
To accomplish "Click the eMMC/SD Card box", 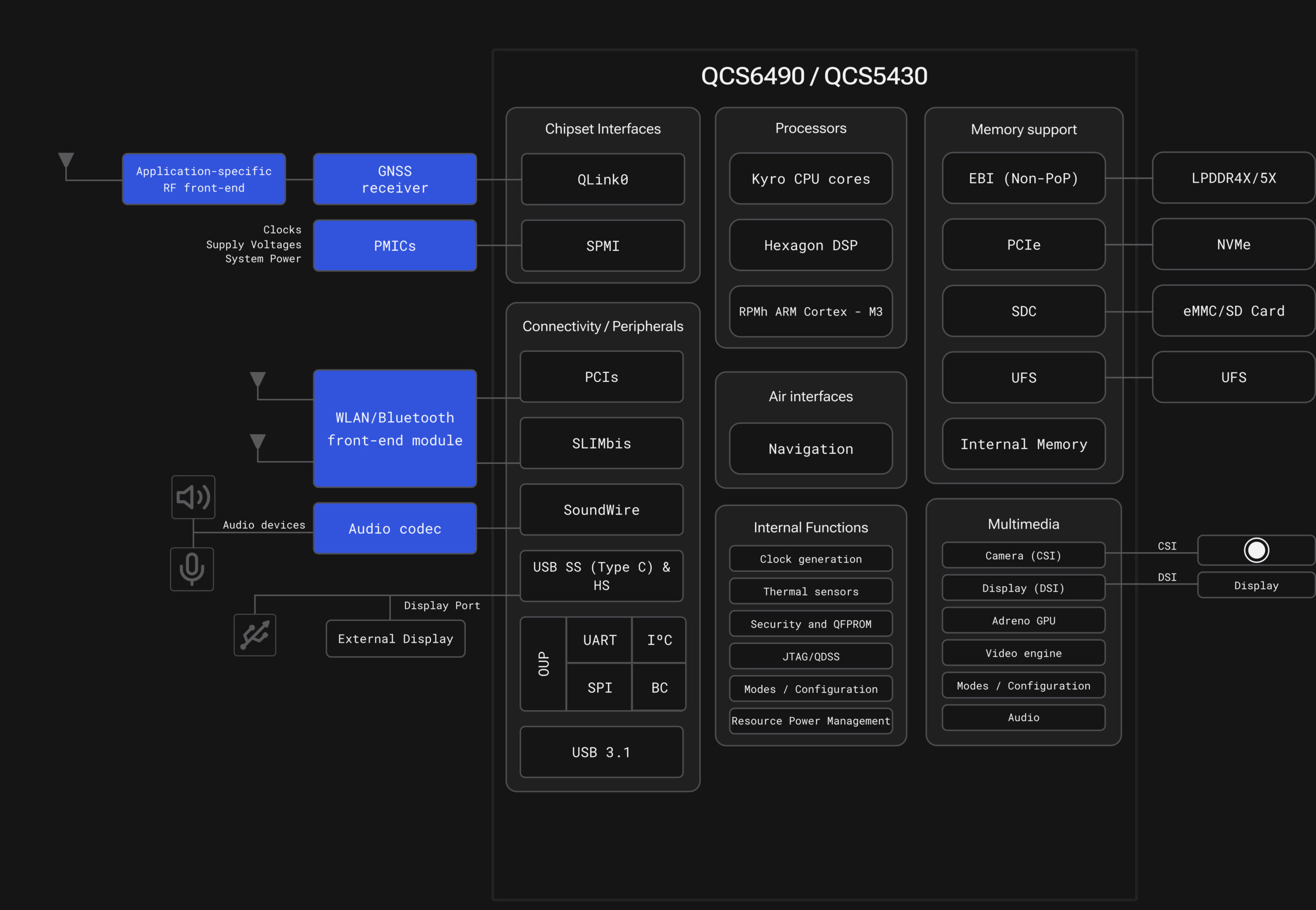I will coord(1234,311).
